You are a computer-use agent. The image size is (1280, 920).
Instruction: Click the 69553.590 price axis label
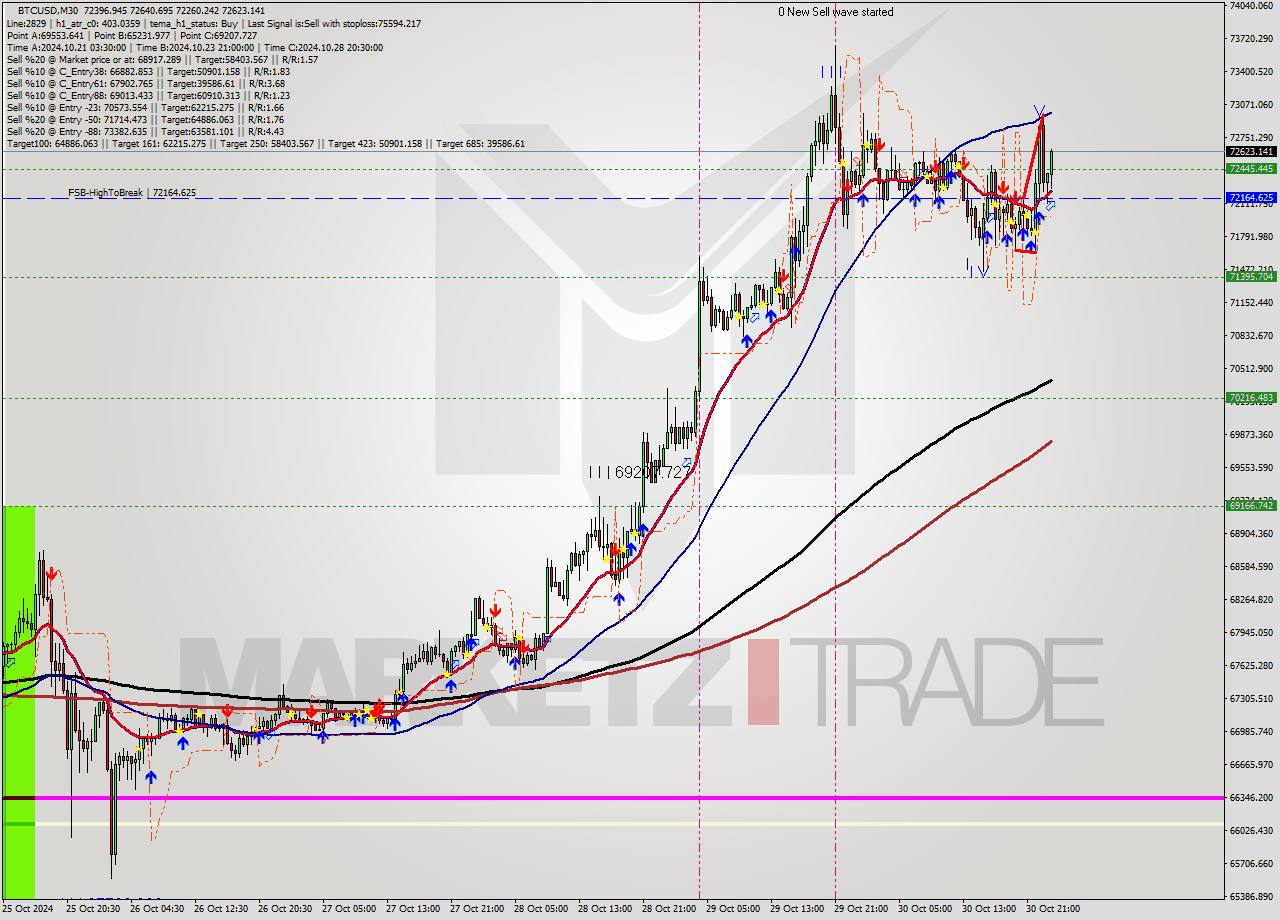pos(1251,468)
